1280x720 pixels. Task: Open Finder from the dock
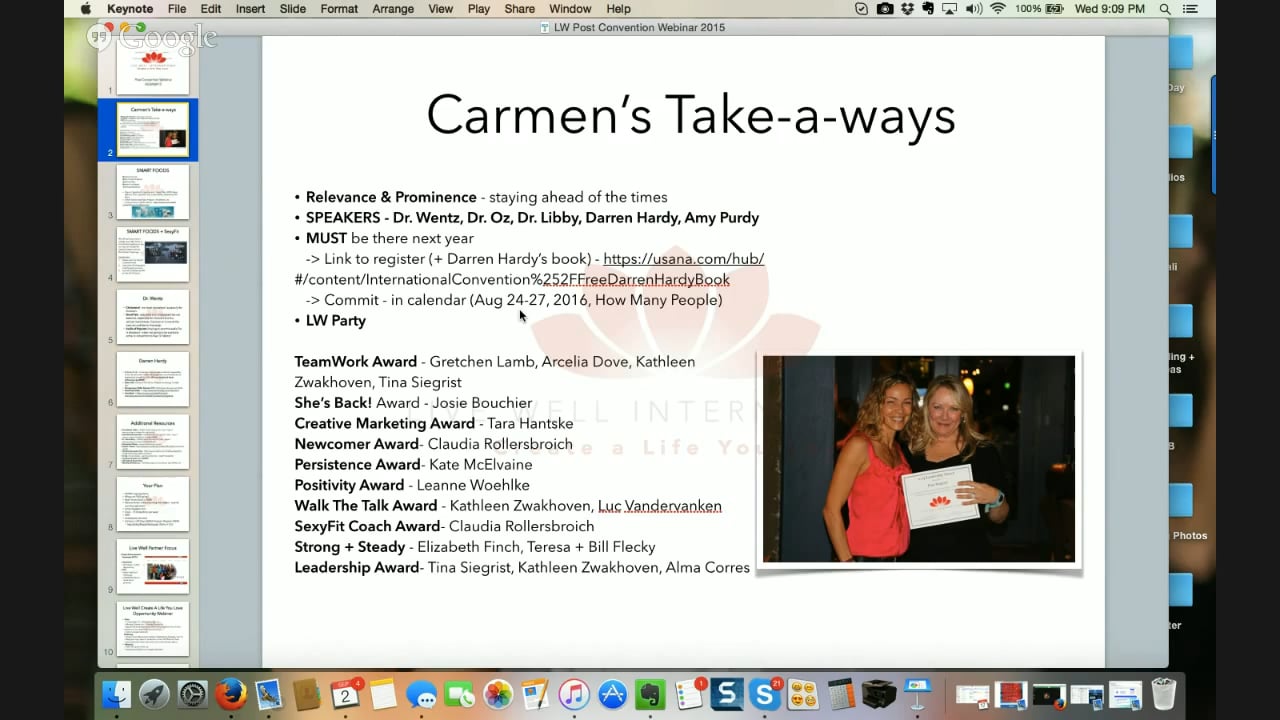pos(117,694)
